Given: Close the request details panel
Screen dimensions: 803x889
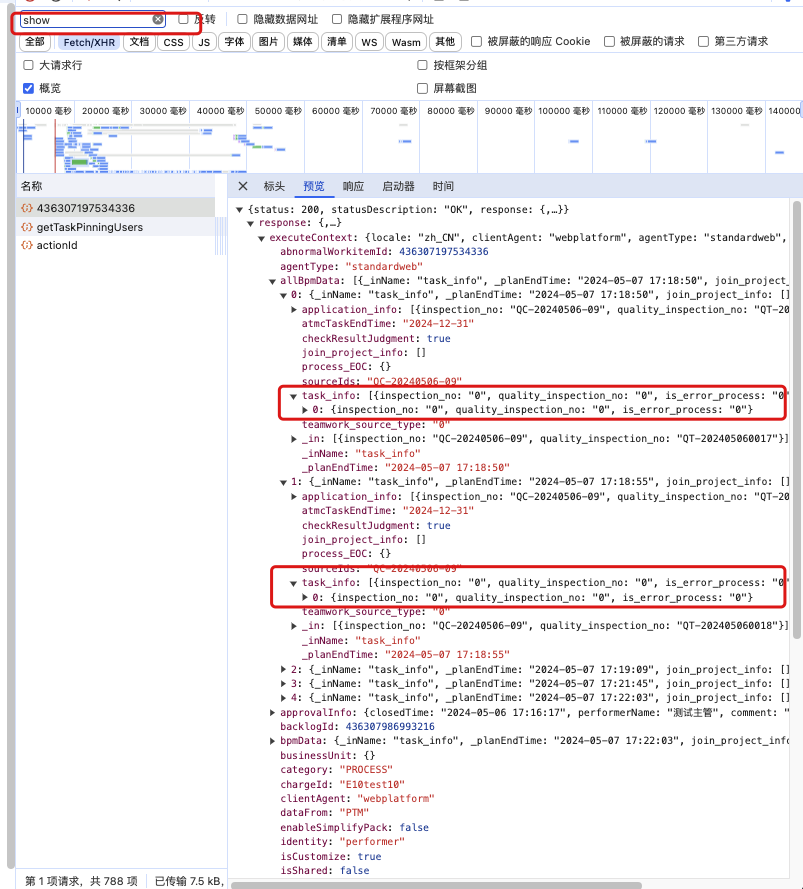Looking at the screenshot, I should (x=243, y=186).
